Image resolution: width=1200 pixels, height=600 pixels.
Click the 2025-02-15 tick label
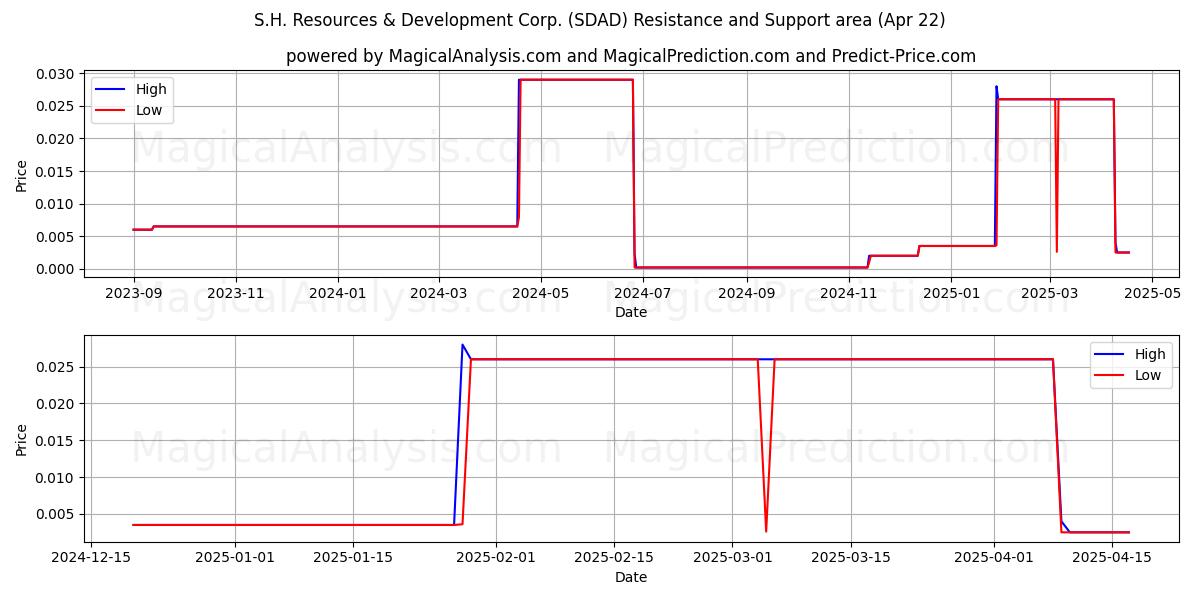(615, 558)
